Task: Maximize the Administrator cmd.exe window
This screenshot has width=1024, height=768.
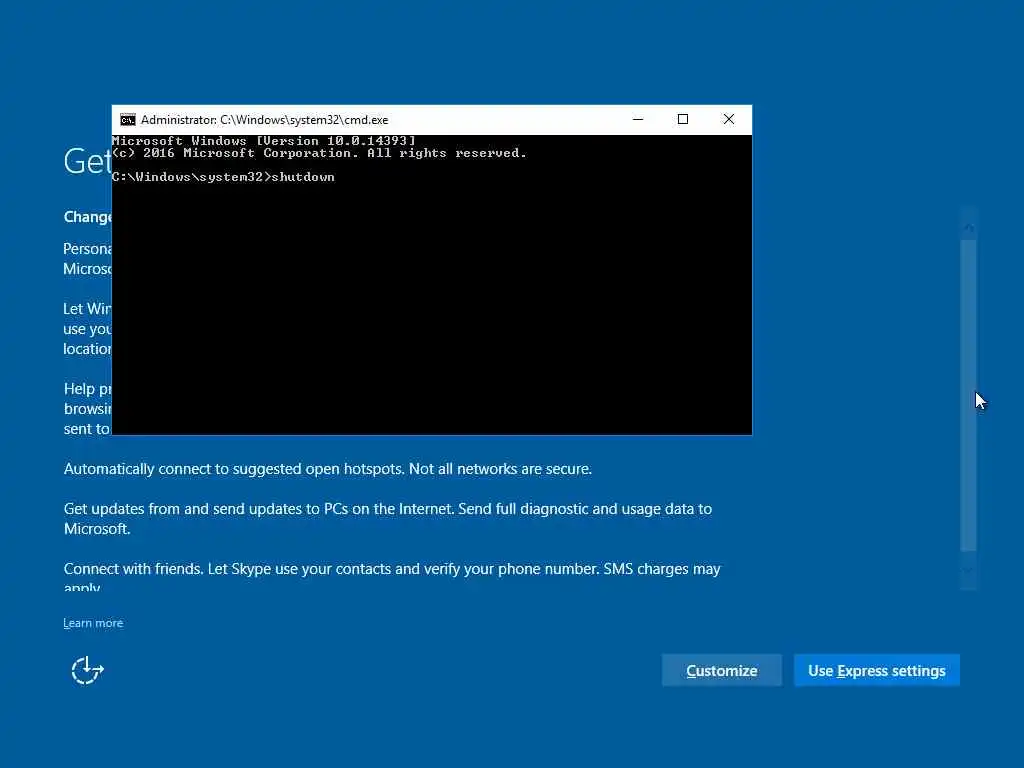Action: pyautogui.click(x=682, y=120)
